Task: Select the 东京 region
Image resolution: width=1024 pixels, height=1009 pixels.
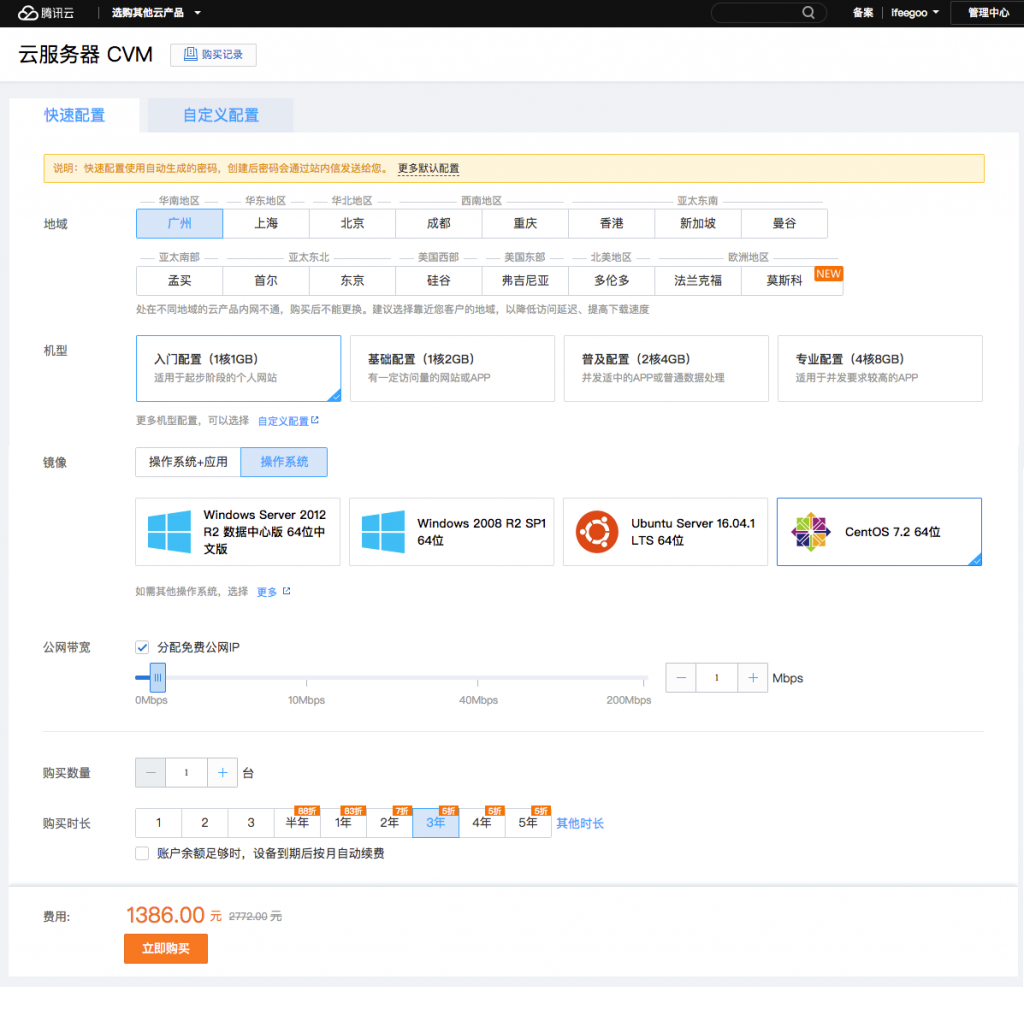Action: point(353,281)
